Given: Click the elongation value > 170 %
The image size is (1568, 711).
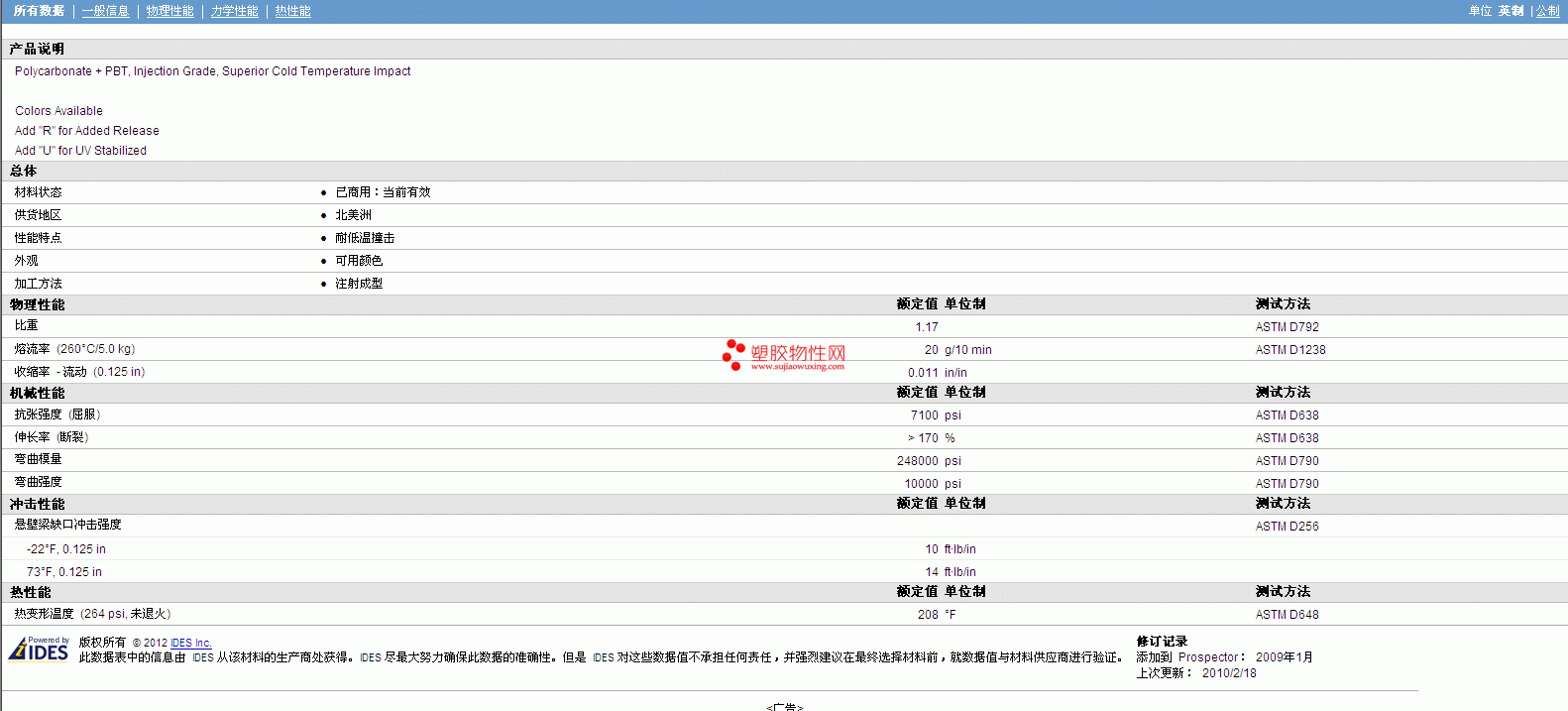Looking at the screenshot, I should pyautogui.click(x=931, y=438).
